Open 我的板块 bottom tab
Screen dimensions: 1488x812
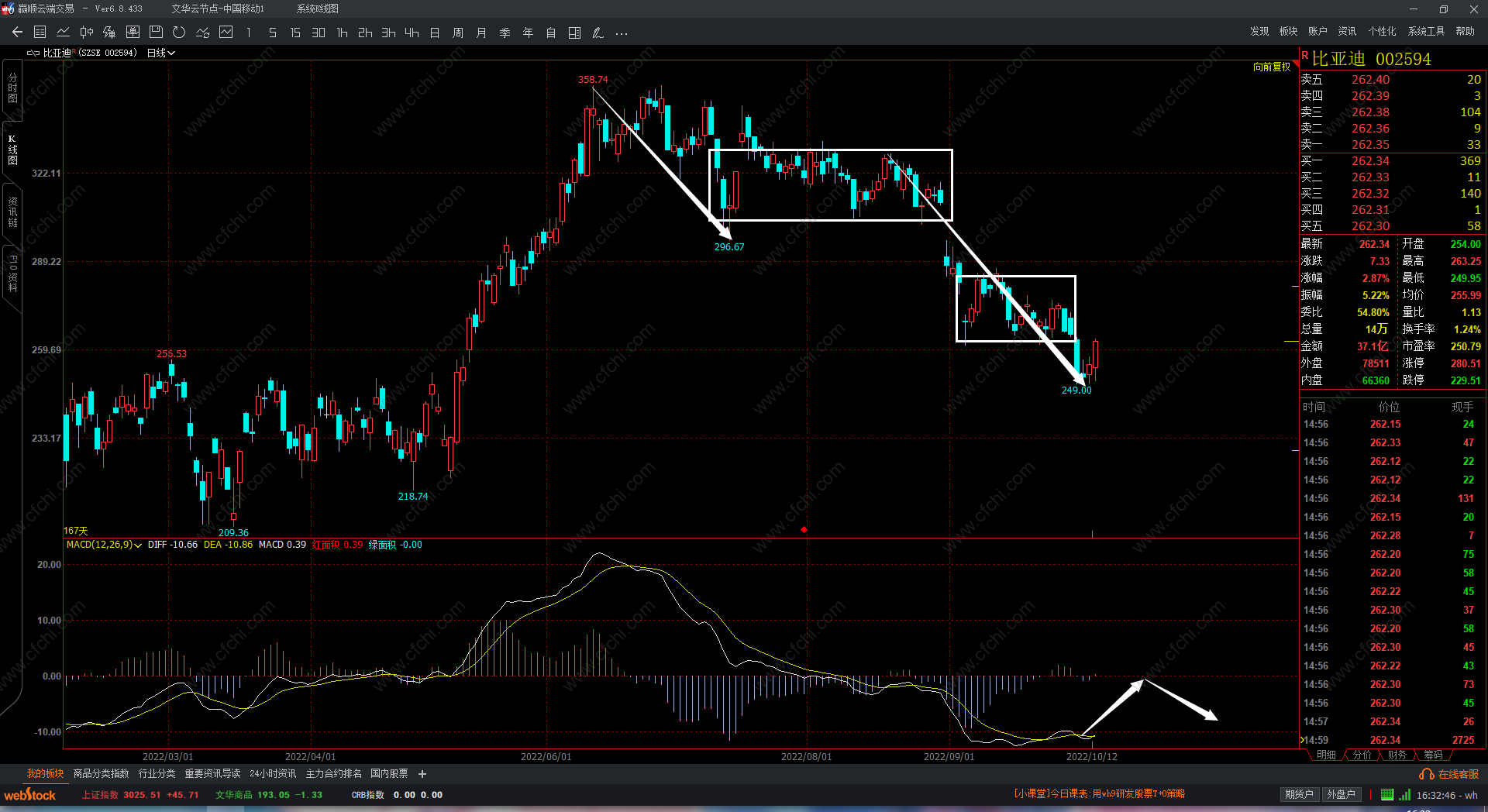tap(45, 774)
